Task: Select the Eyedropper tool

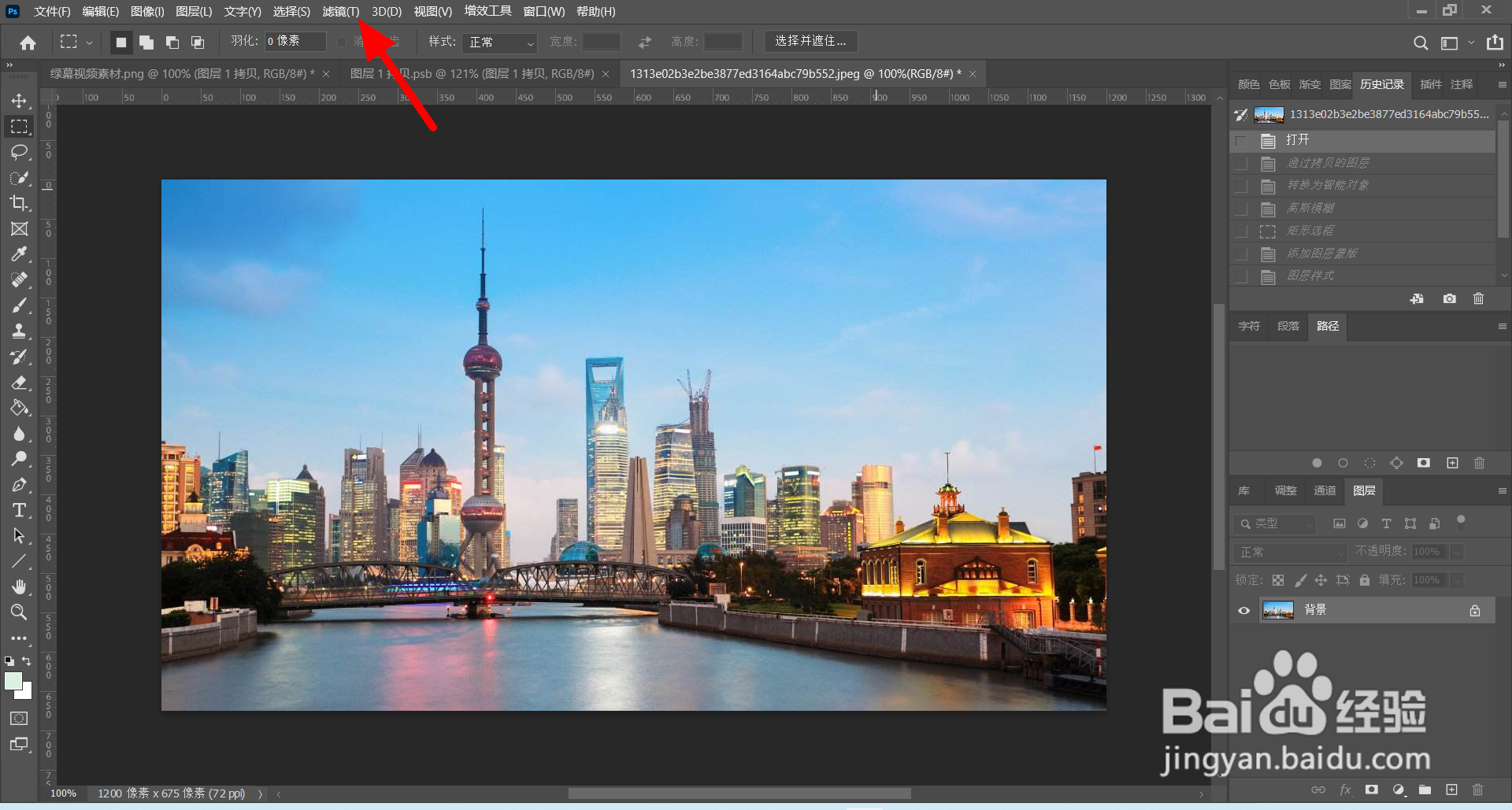Action: click(20, 254)
